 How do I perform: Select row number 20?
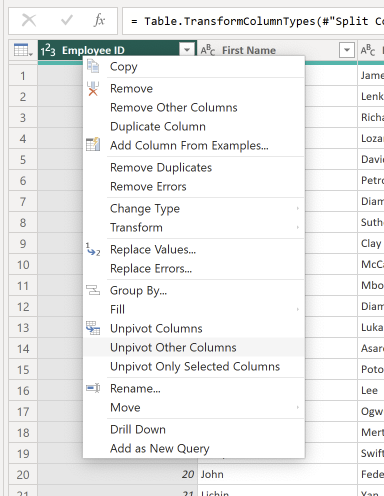23,475
